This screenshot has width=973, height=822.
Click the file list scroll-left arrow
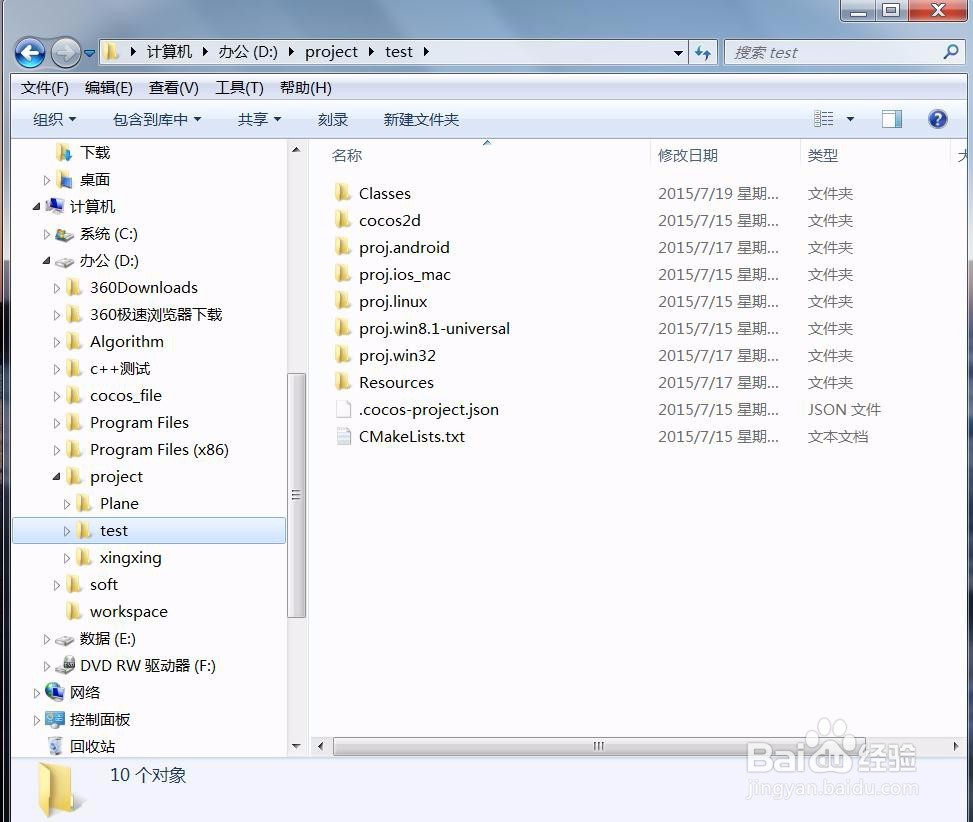tap(320, 746)
